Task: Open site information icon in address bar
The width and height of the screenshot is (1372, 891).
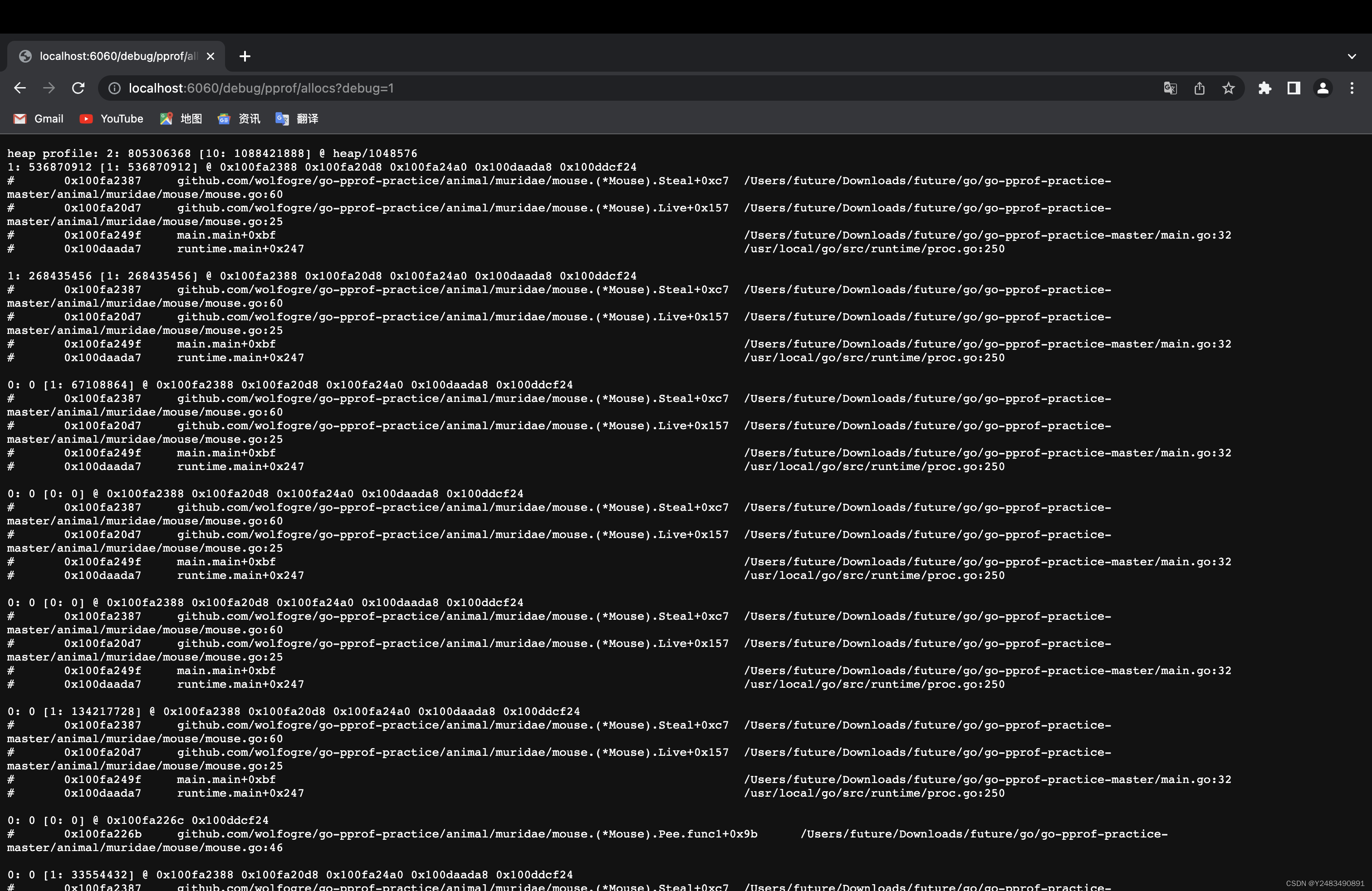Action: (115, 88)
